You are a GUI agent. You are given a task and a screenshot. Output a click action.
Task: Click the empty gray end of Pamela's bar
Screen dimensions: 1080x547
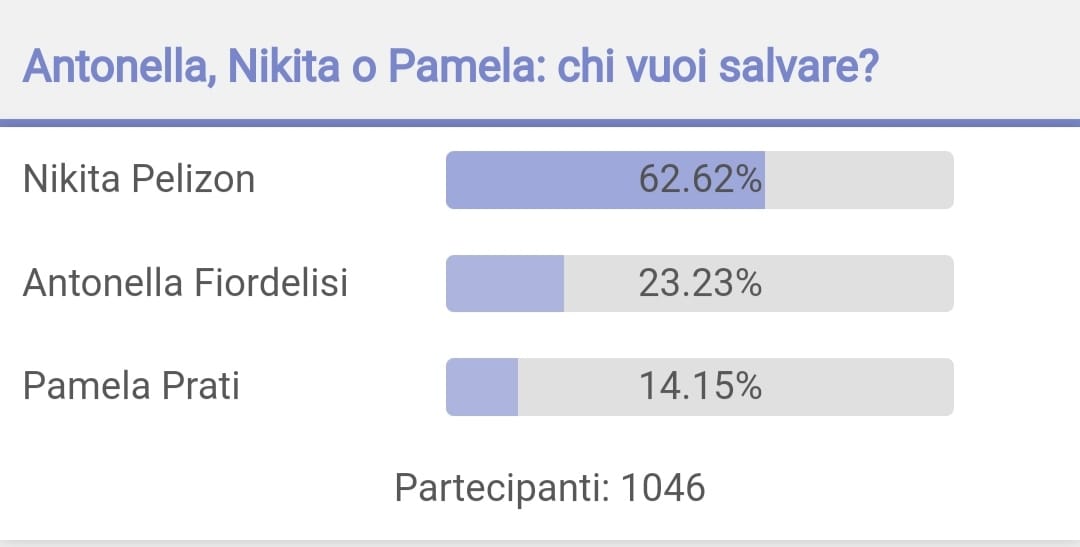tap(736, 386)
